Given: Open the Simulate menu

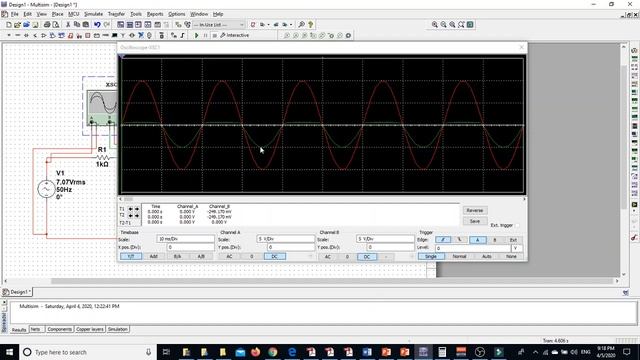Looking at the screenshot, I should click(93, 14).
